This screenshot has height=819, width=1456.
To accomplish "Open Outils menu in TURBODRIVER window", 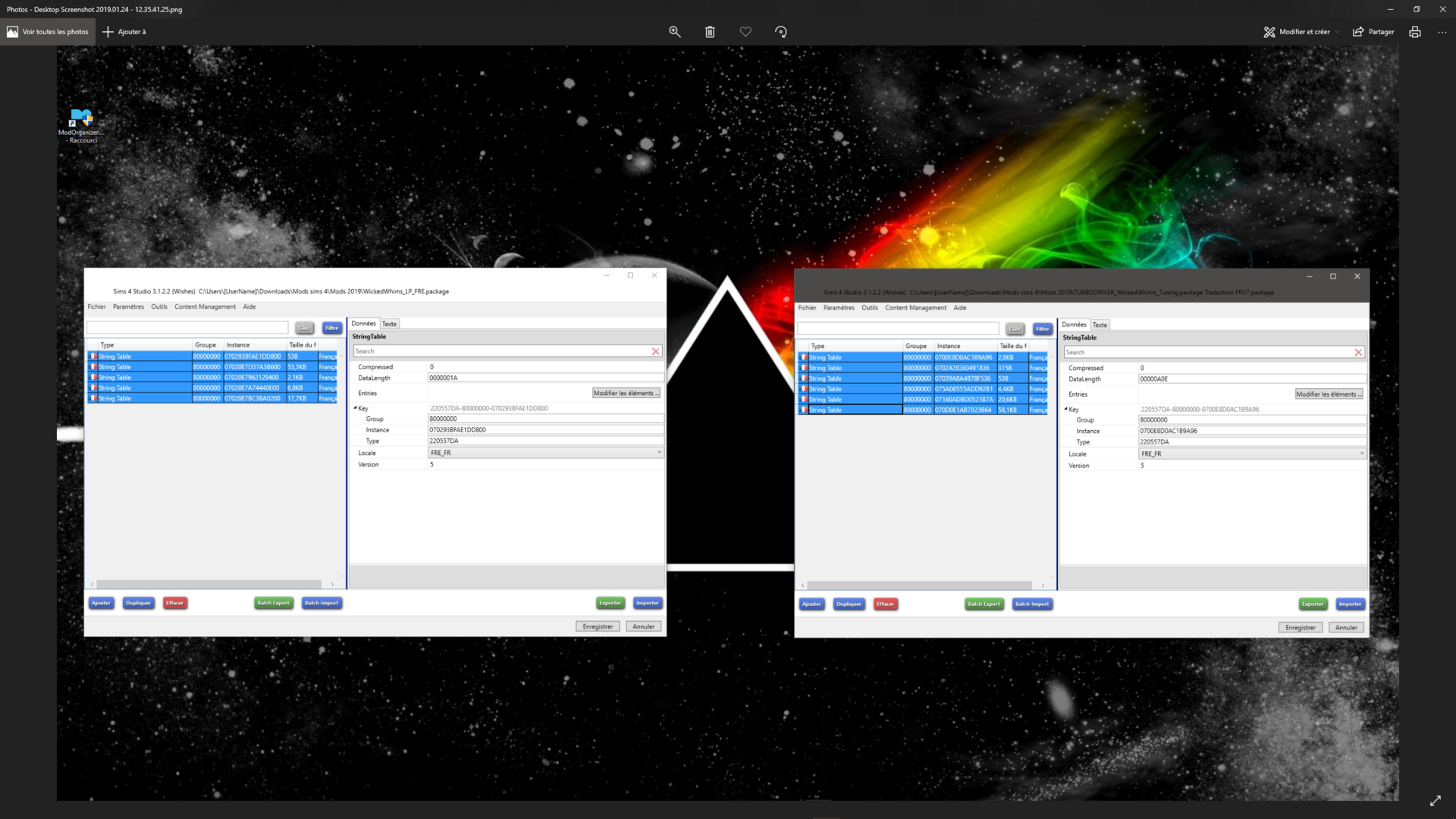I will click(870, 308).
